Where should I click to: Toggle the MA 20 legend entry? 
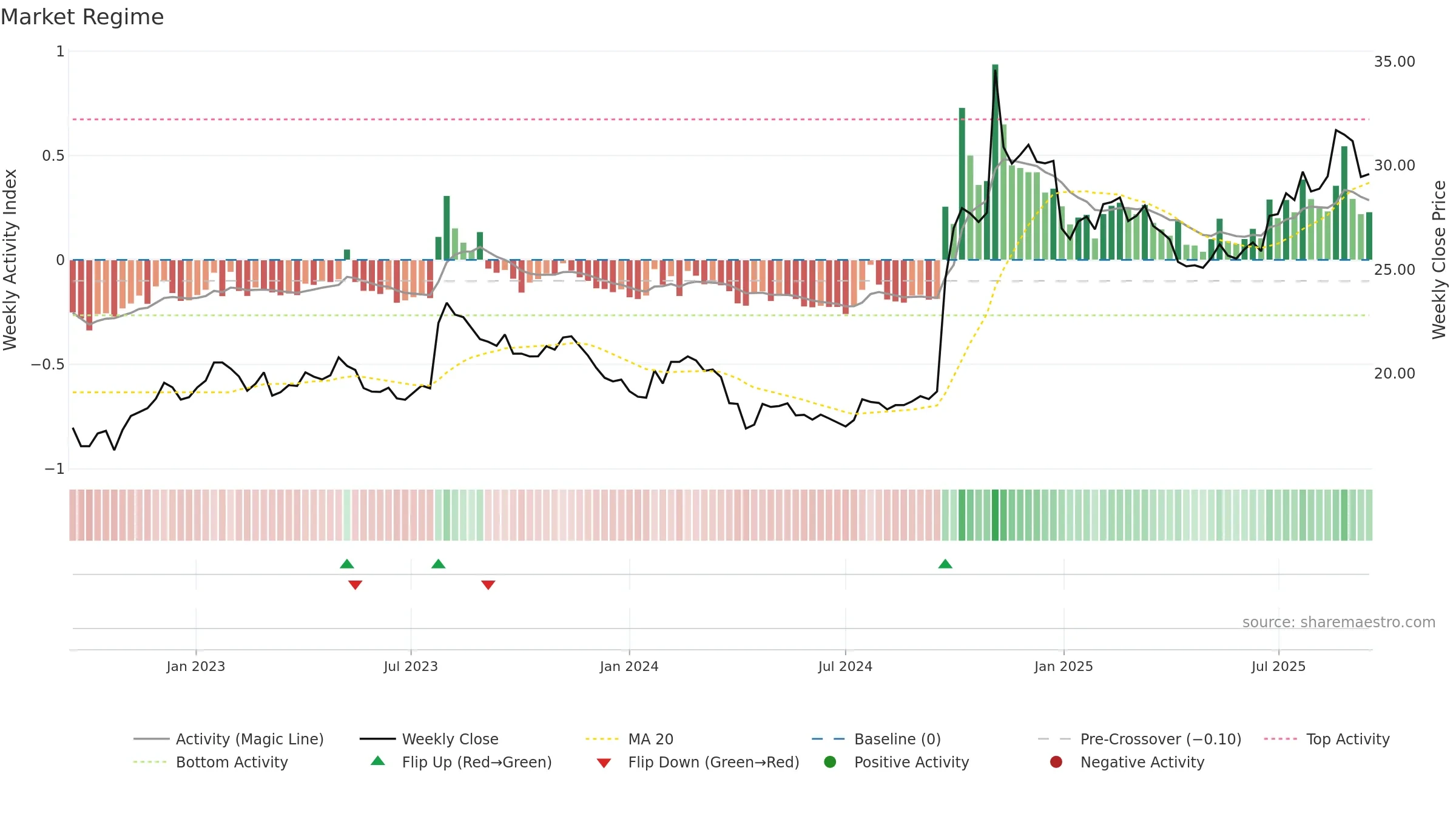point(629,739)
